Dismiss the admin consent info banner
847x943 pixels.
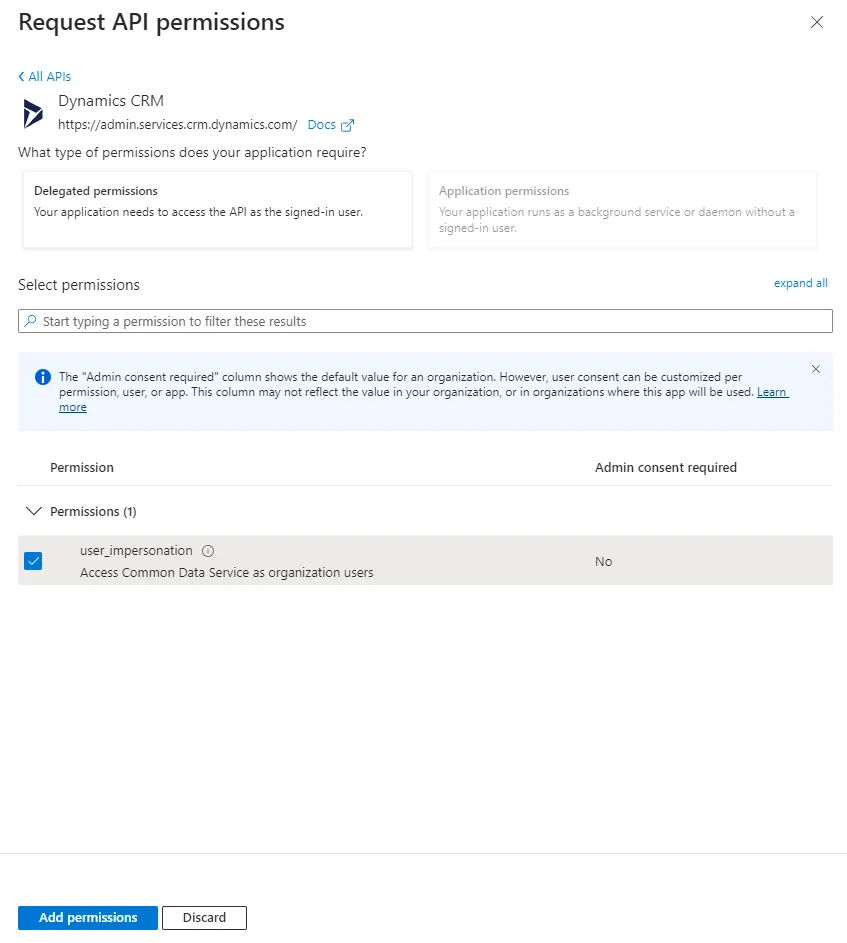(816, 369)
